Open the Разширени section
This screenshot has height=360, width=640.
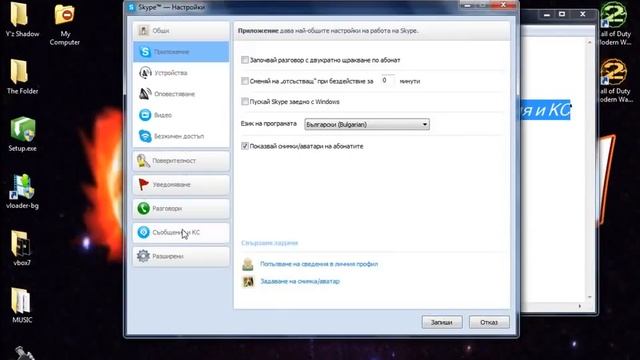click(181, 256)
